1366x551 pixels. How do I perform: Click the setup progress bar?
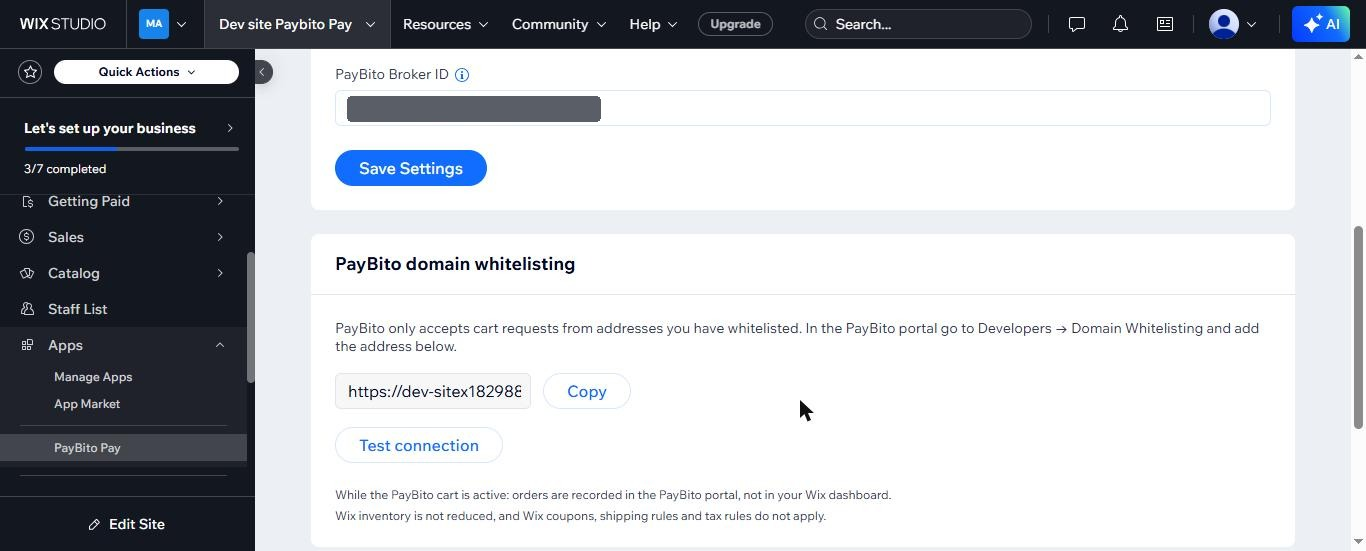click(131, 149)
